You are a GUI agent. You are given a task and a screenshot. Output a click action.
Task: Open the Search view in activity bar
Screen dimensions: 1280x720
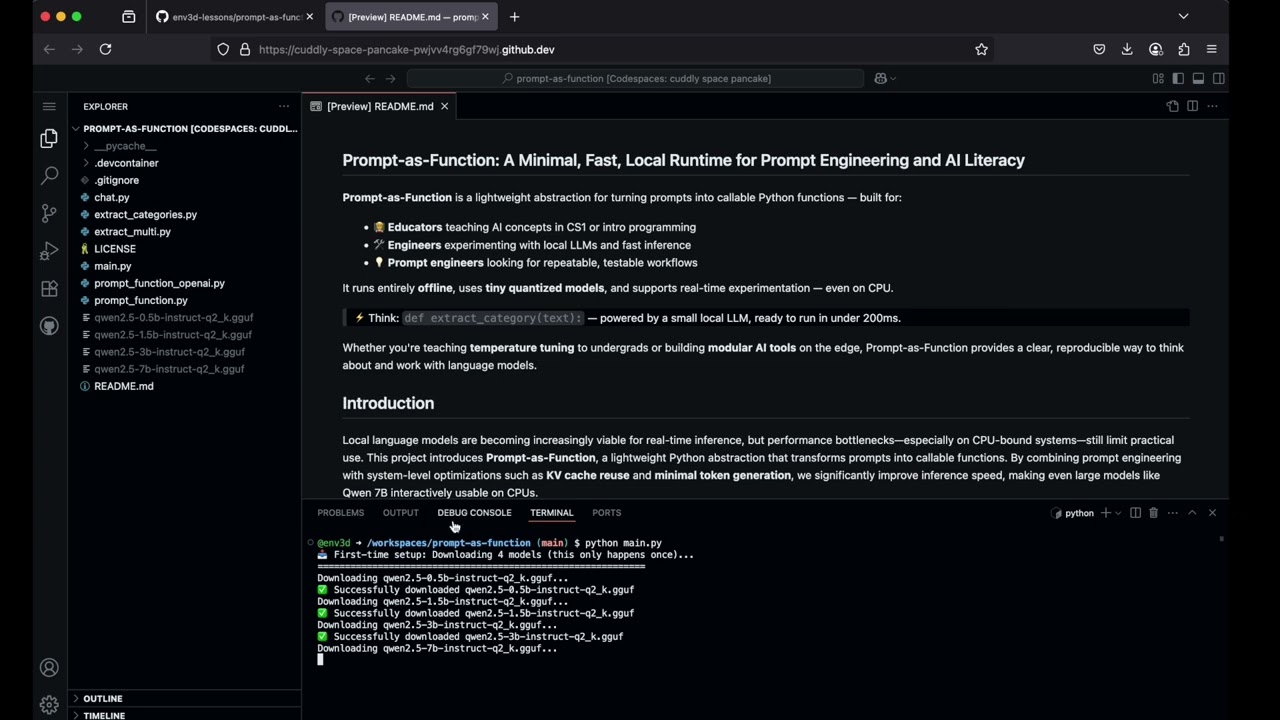click(49, 176)
